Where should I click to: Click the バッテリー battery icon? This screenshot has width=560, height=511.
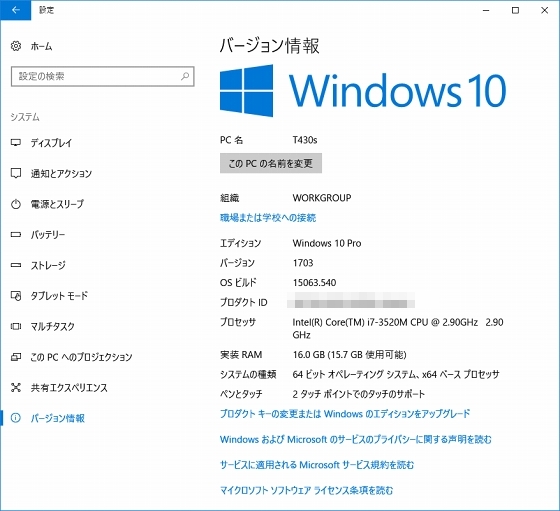16,235
